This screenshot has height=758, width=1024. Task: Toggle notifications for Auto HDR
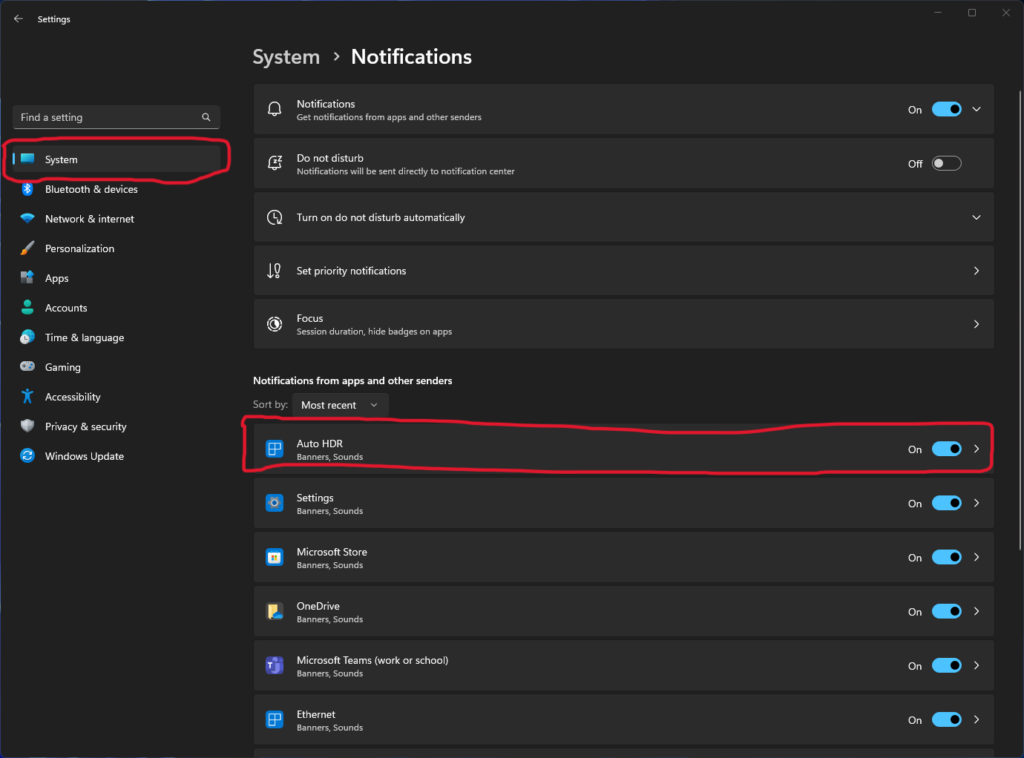946,449
